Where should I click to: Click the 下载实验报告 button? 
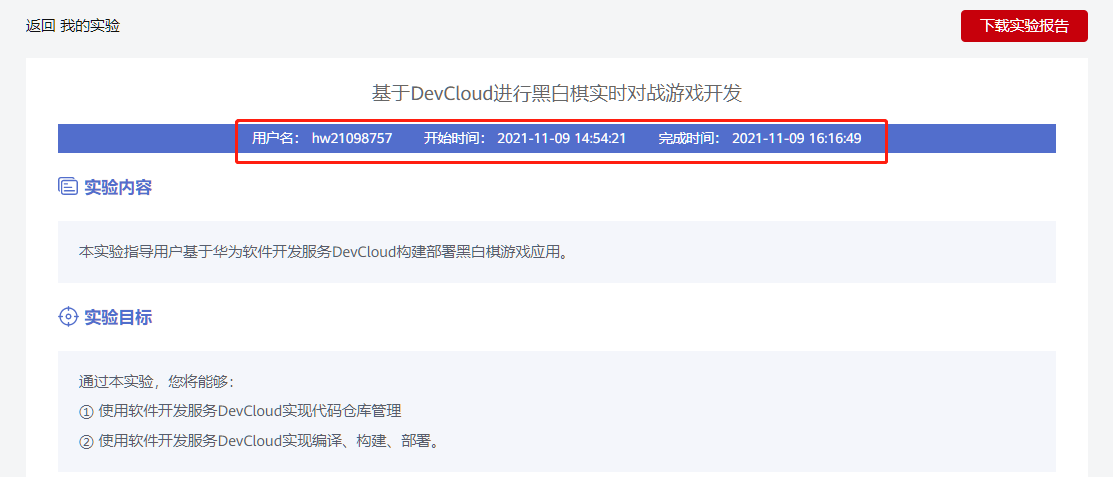(1024, 26)
